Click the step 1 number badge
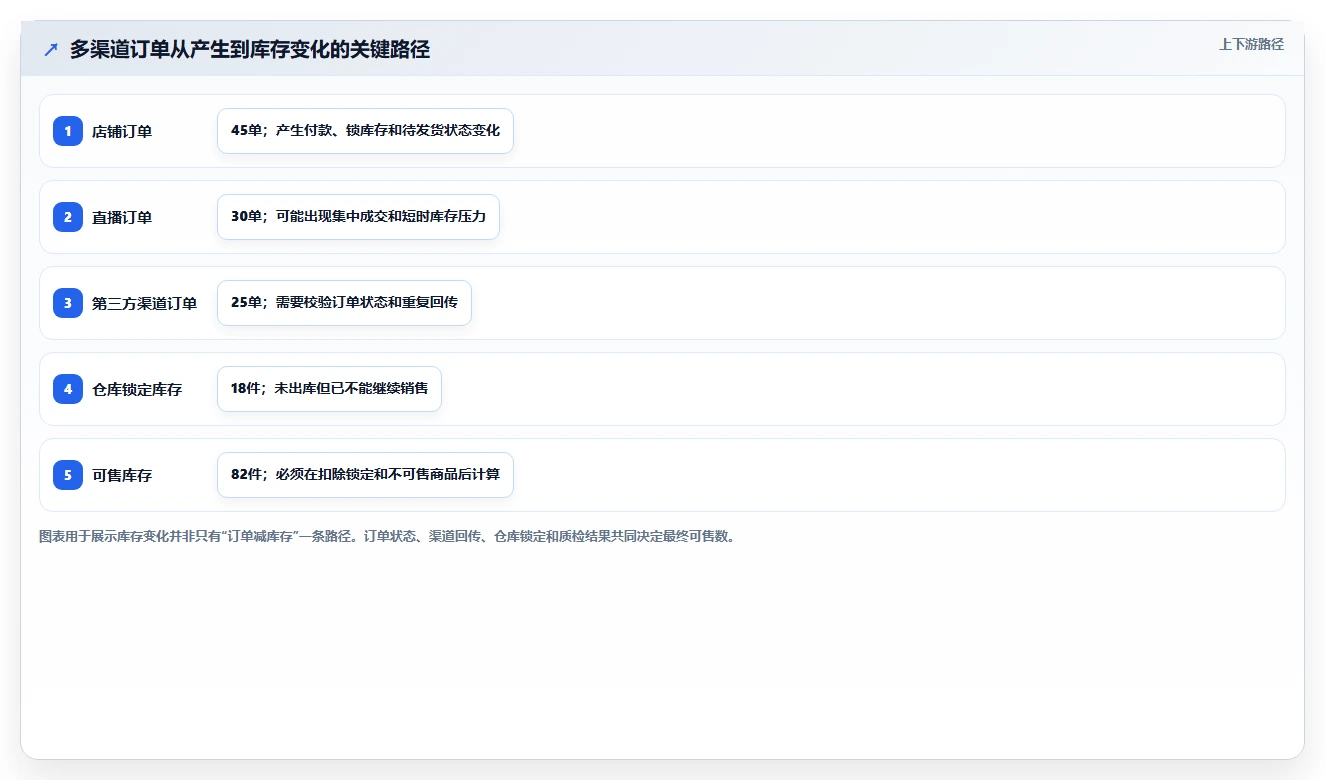Image resolution: width=1325 pixels, height=780 pixels. pyautogui.click(x=68, y=131)
